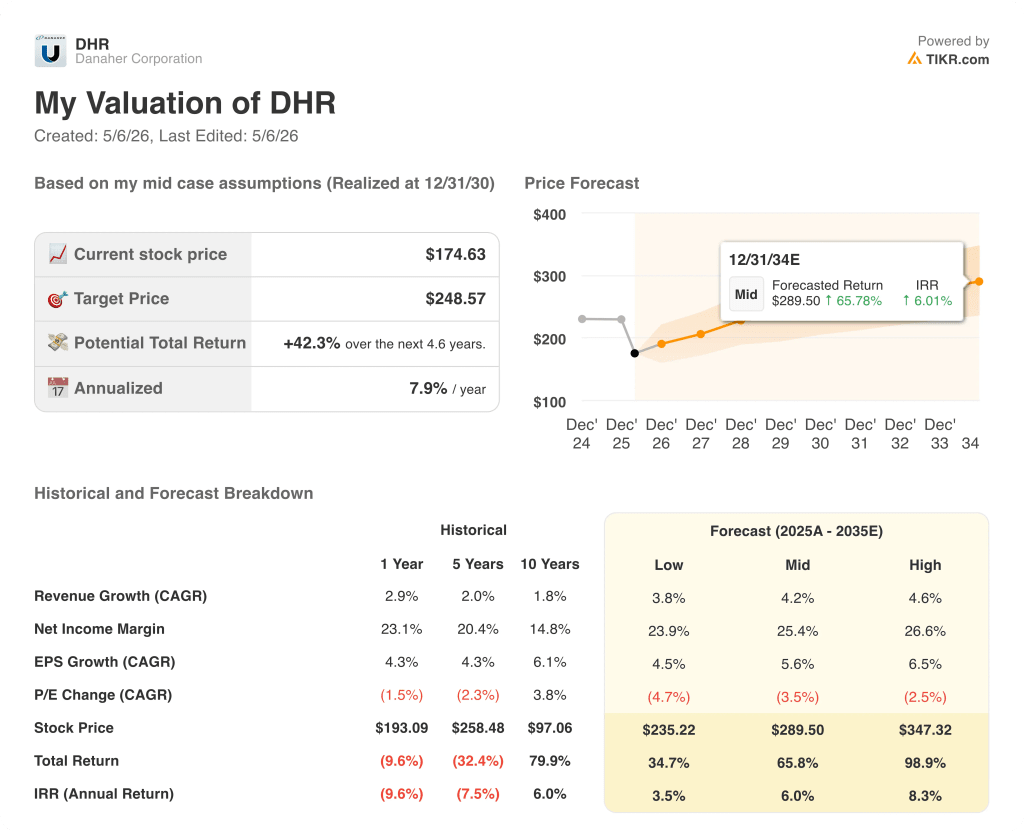Click the Net Income Margin row label
Viewport: 1024px width, 832px height.
click(x=99, y=629)
